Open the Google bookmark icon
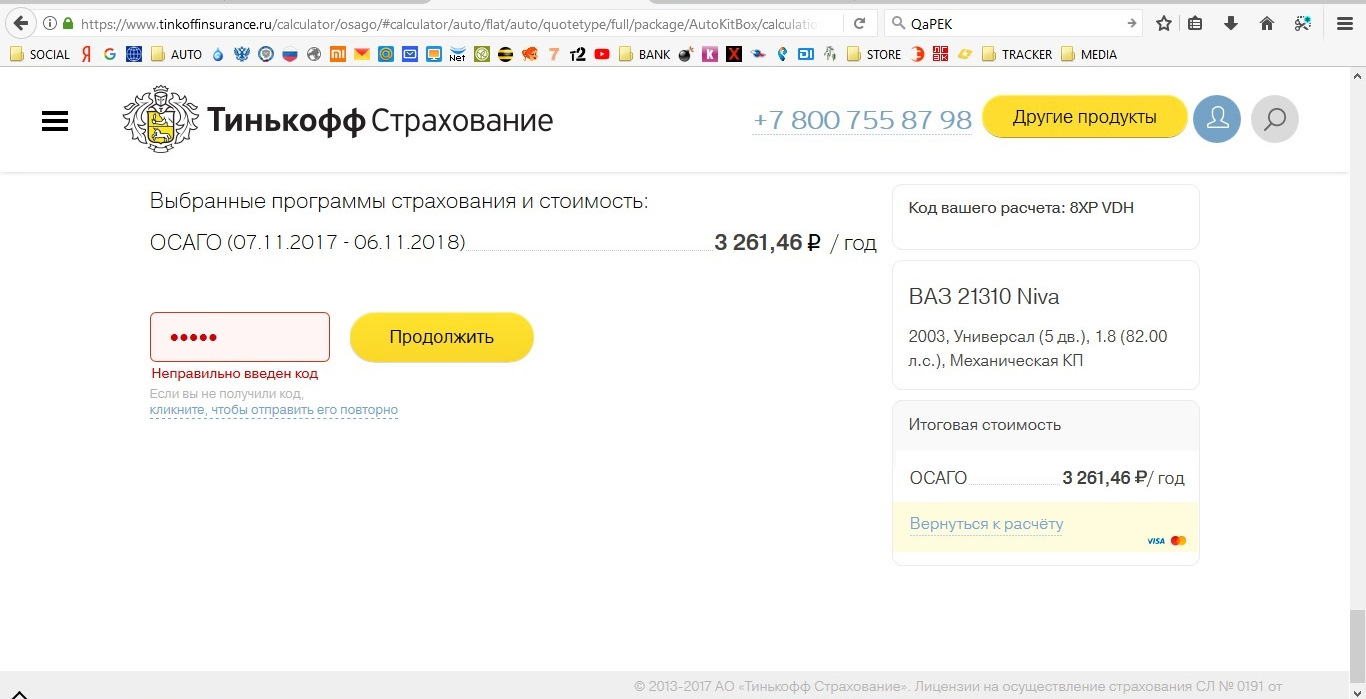 (x=109, y=55)
